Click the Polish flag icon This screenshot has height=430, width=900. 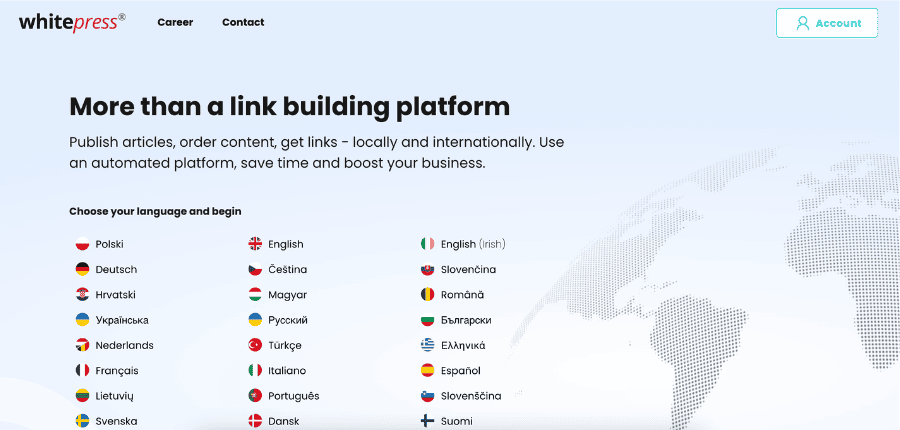[83, 244]
